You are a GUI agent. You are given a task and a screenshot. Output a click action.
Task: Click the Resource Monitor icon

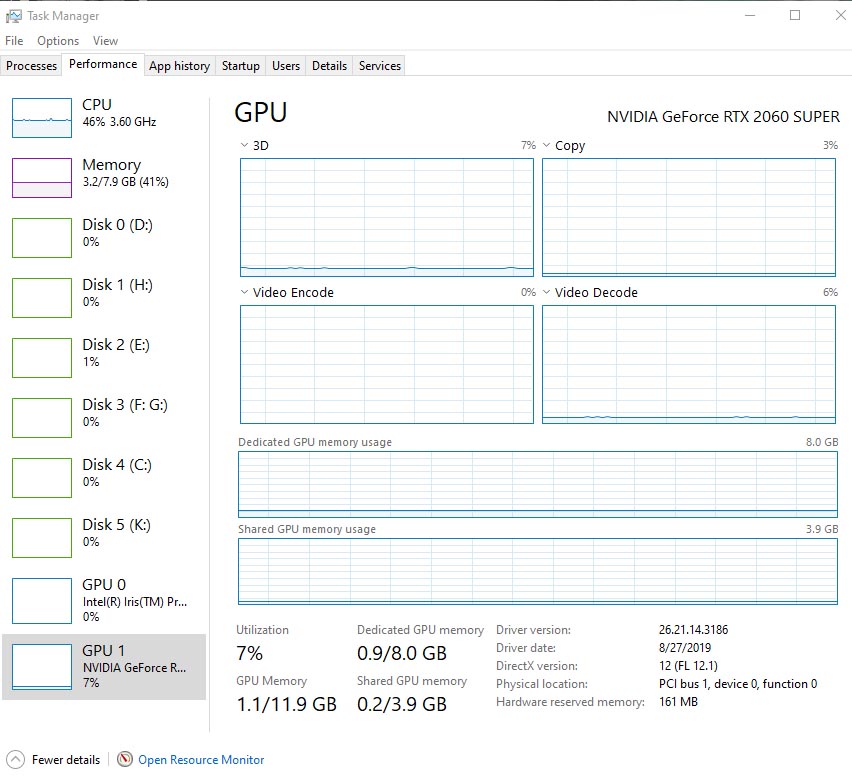click(125, 759)
